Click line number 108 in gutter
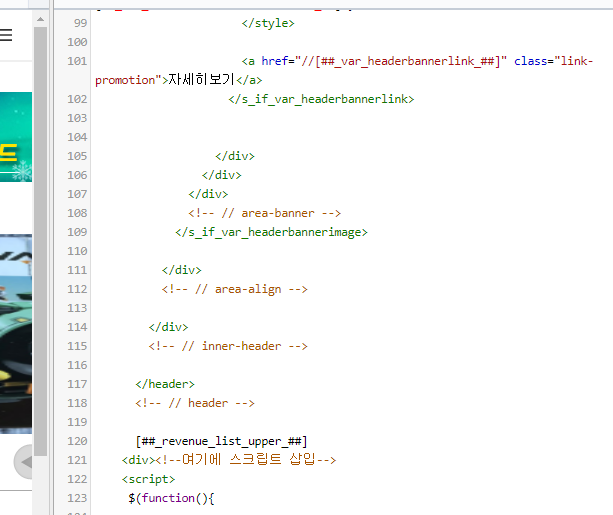This screenshot has height=515, width=613. pos(77,213)
